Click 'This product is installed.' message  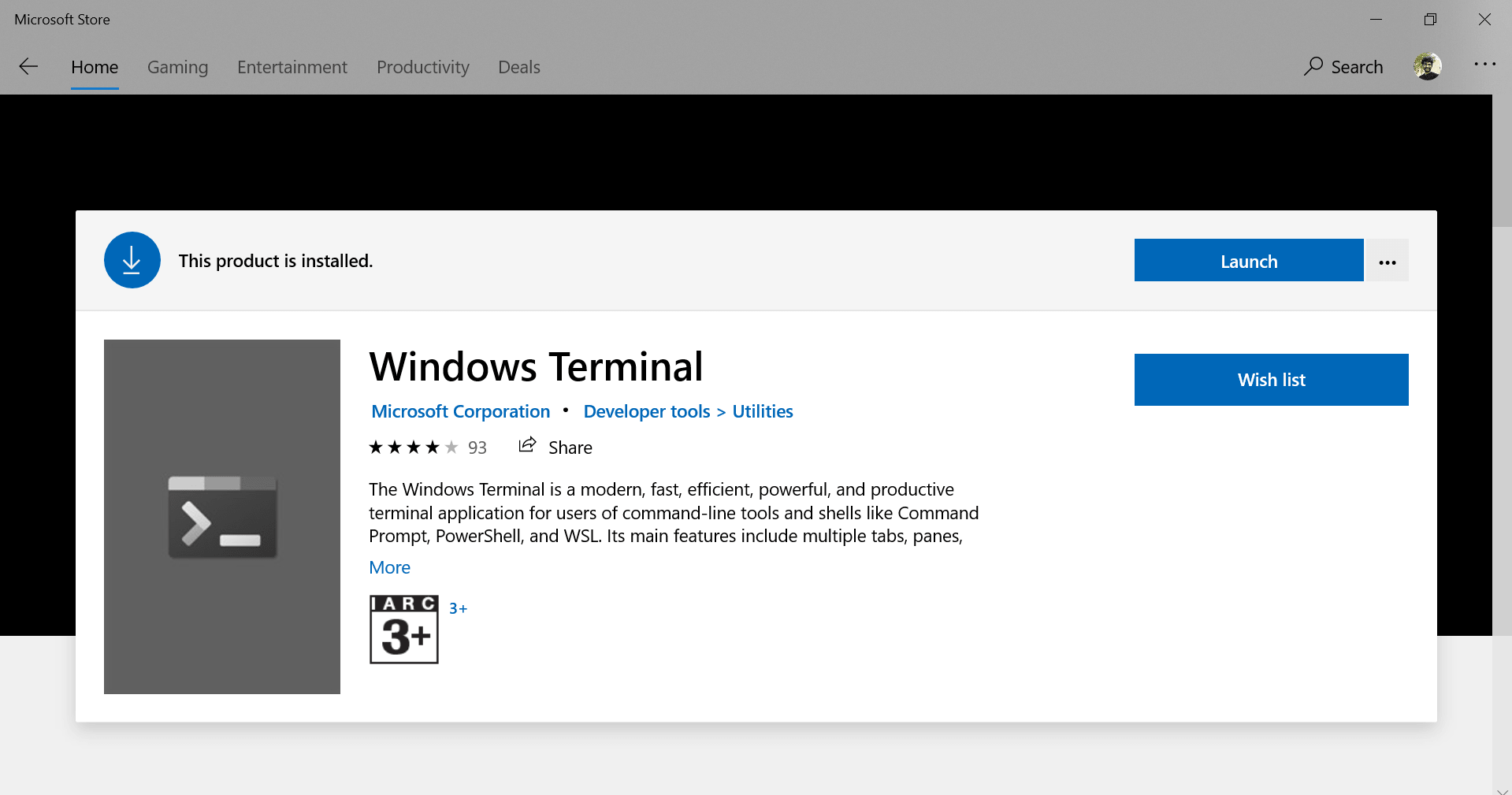click(276, 261)
